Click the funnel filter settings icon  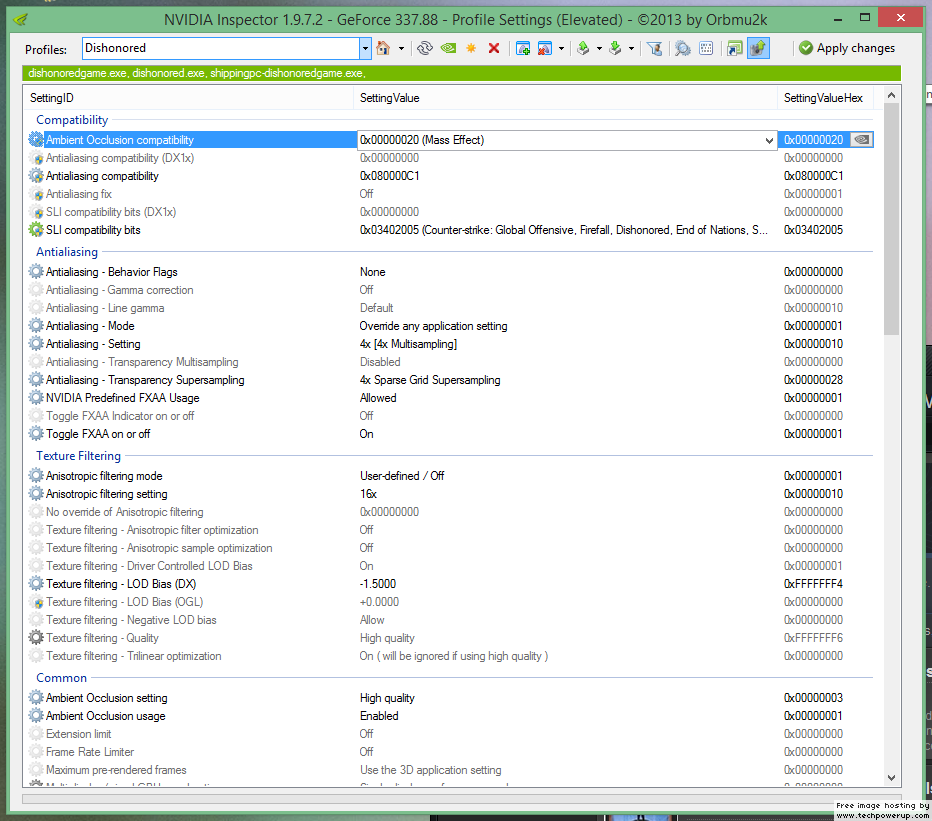pyautogui.click(x=654, y=48)
